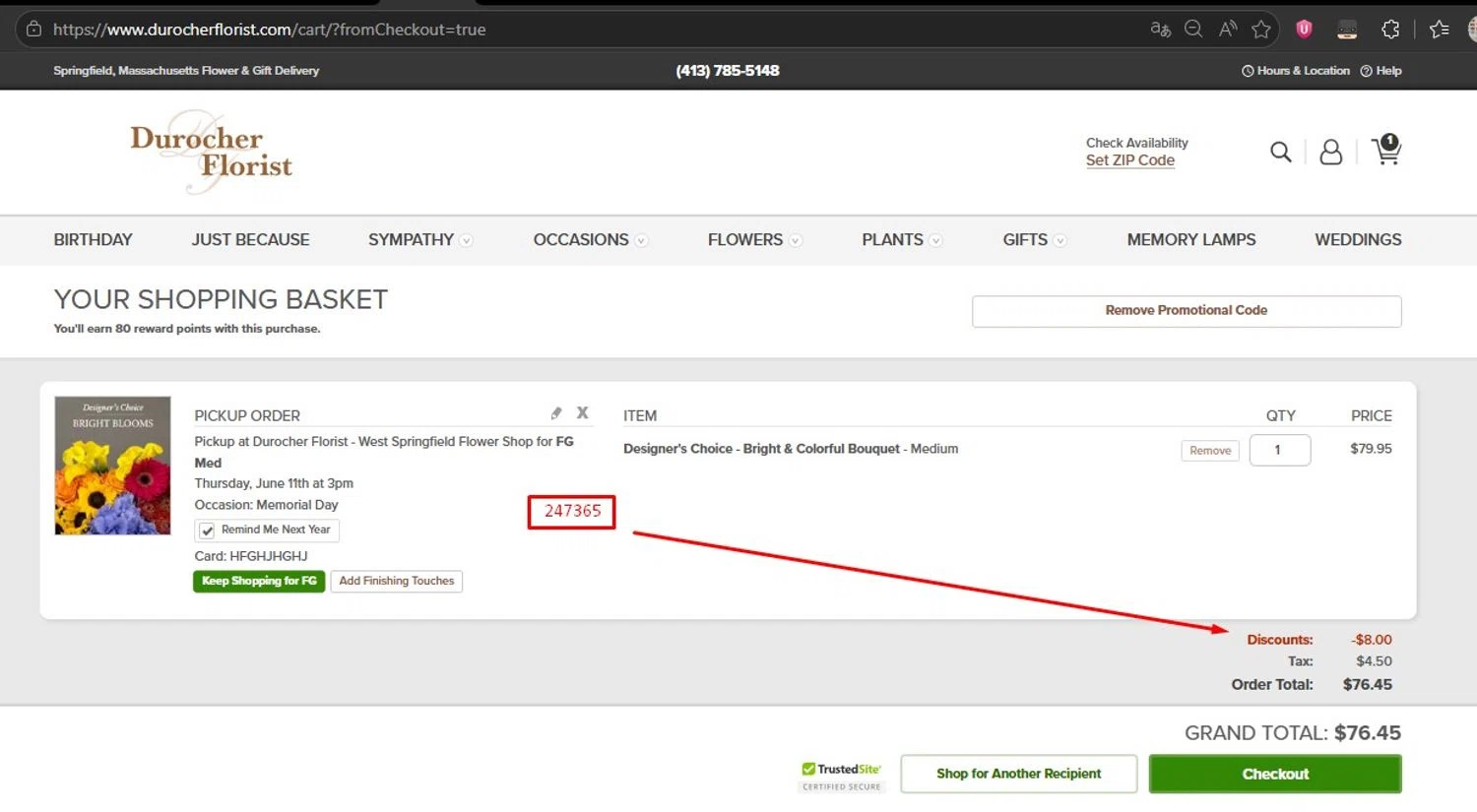1477x812 pixels.
Task: Toggle Remind Me Next Year checkbox
Action: click(x=207, y=531)
